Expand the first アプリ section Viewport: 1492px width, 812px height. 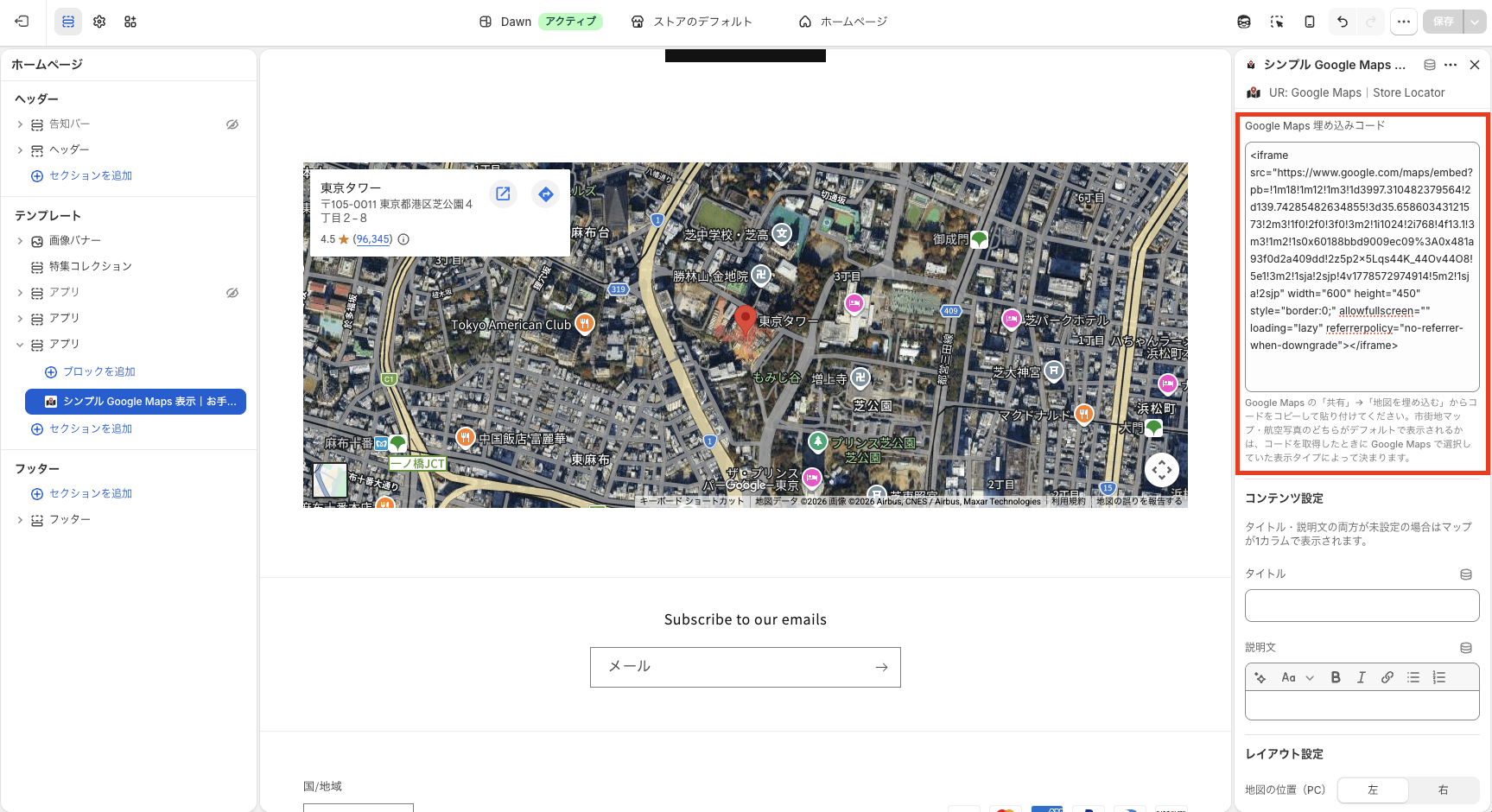[x=20, y=293]
